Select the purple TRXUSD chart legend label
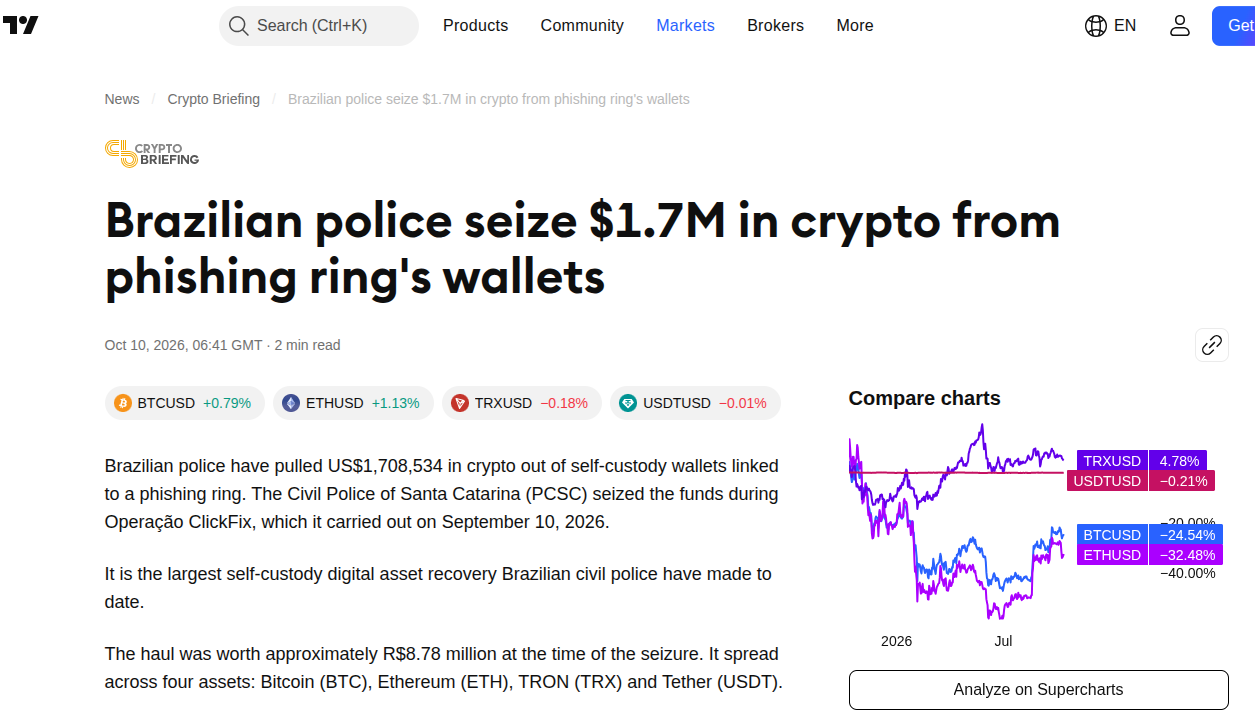Image resolution: width=1255 pixels, height=712 pixels. click(1112, 461)
